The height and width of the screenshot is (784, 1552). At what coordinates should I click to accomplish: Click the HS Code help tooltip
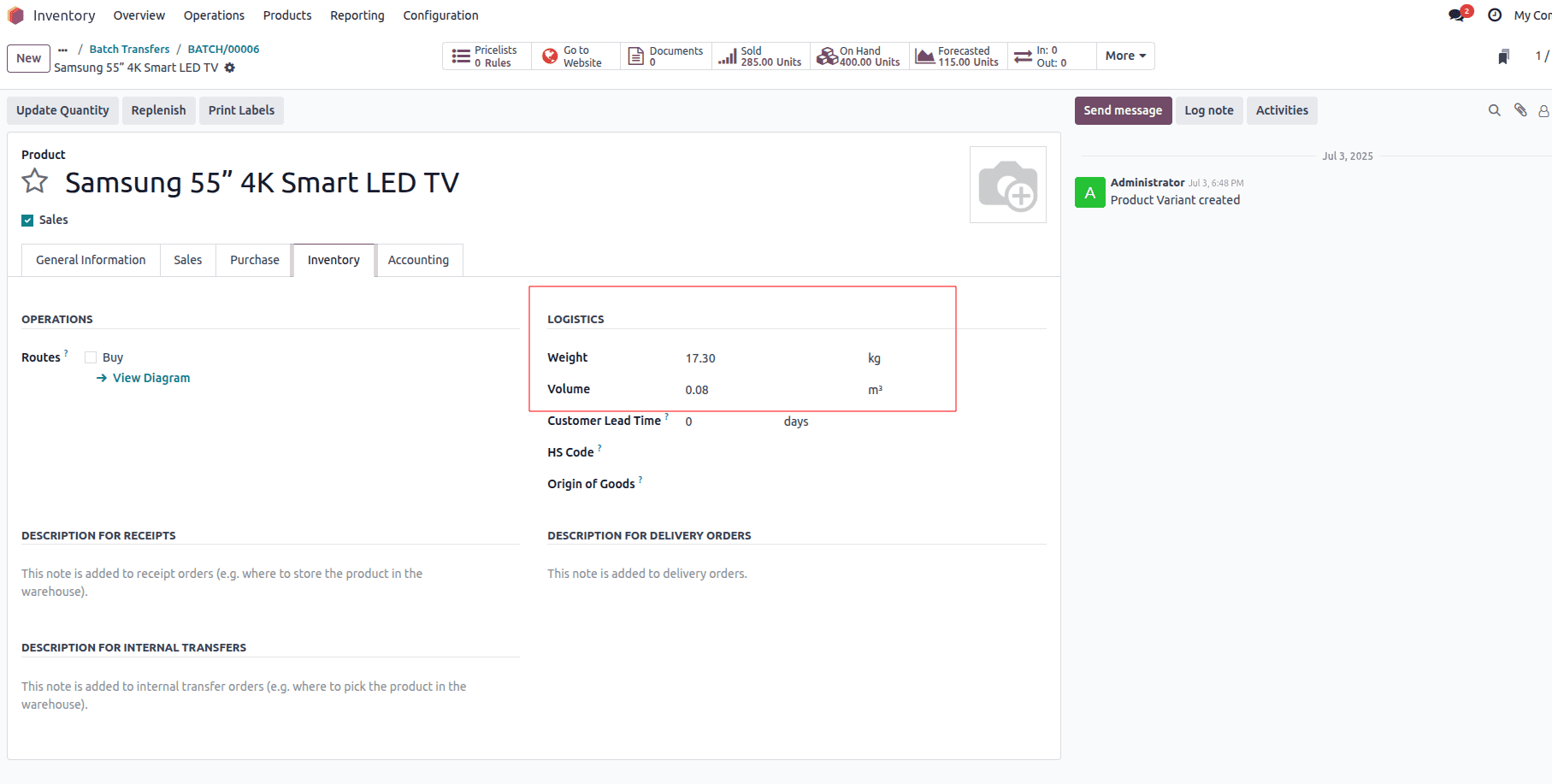[599, 447]
